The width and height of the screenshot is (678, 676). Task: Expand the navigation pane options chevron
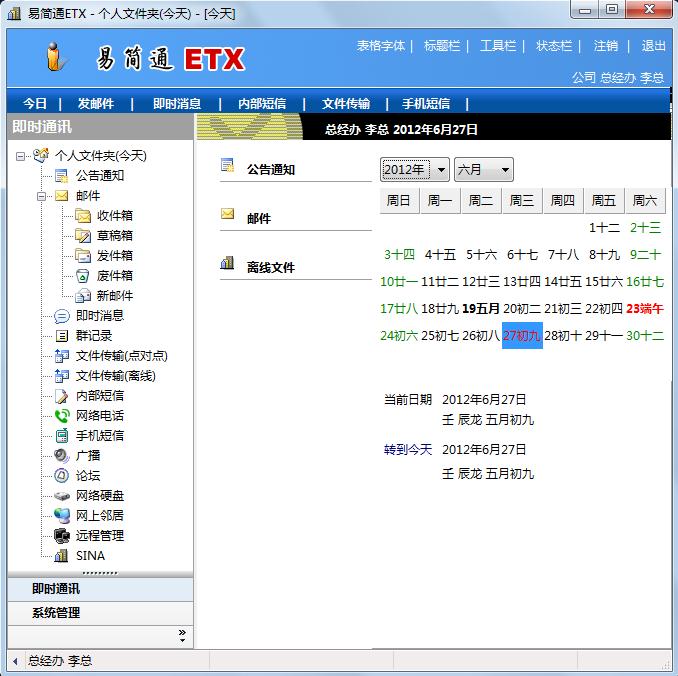[x=182, y=636]
